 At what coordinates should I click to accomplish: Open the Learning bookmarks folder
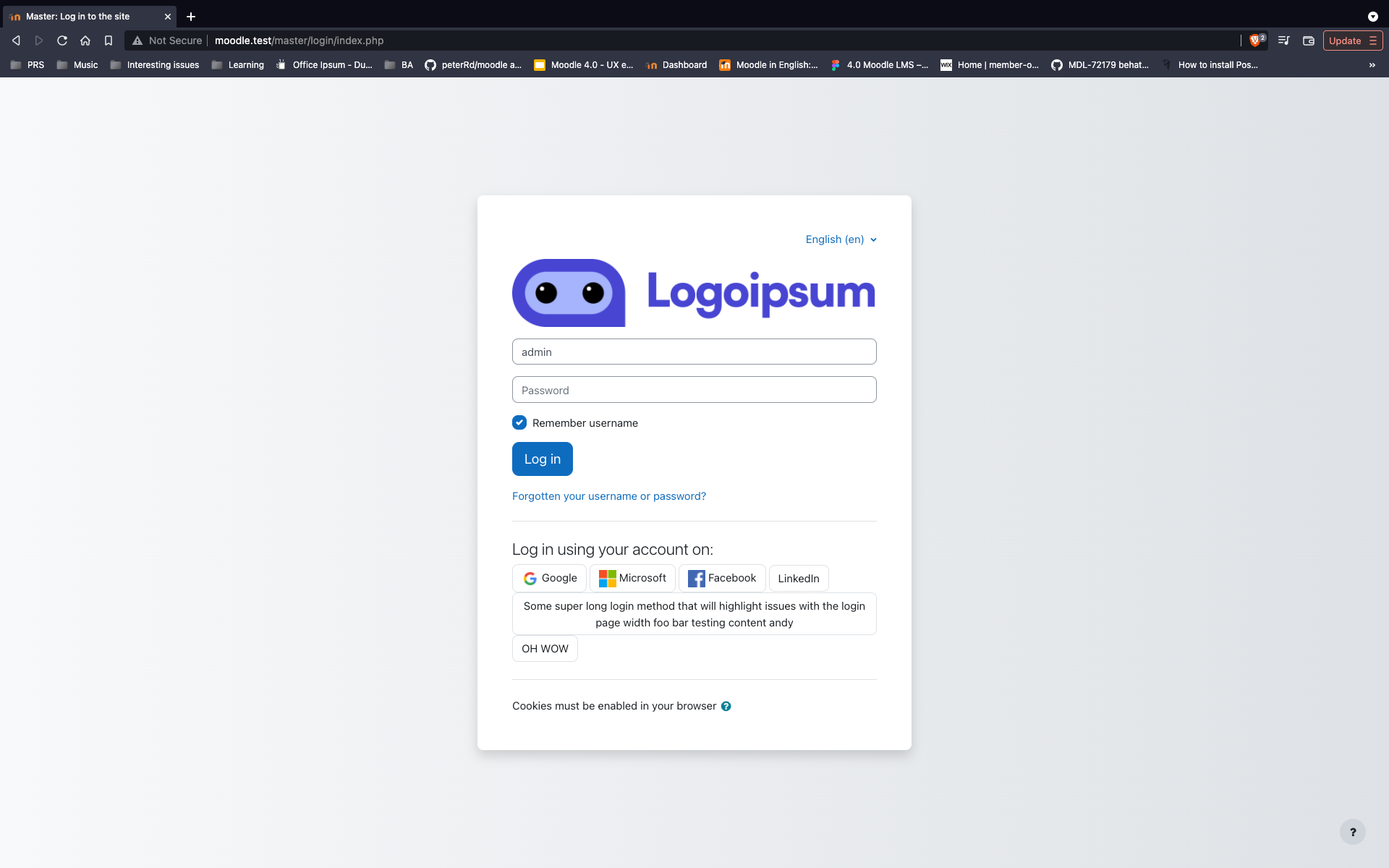[238, 65]
